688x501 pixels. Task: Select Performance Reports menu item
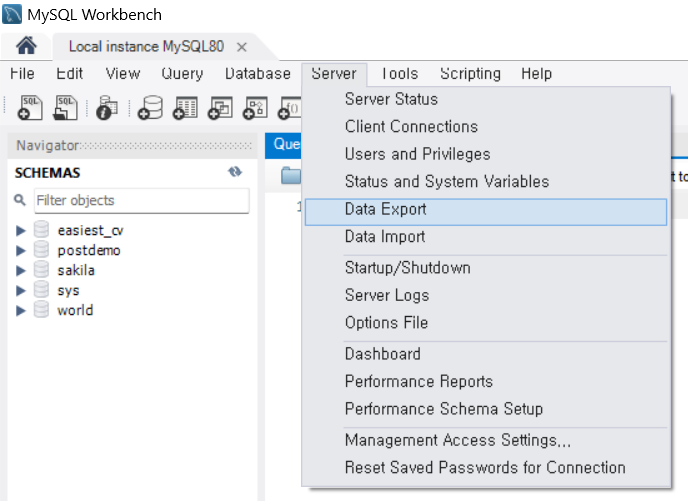[418, 381]
